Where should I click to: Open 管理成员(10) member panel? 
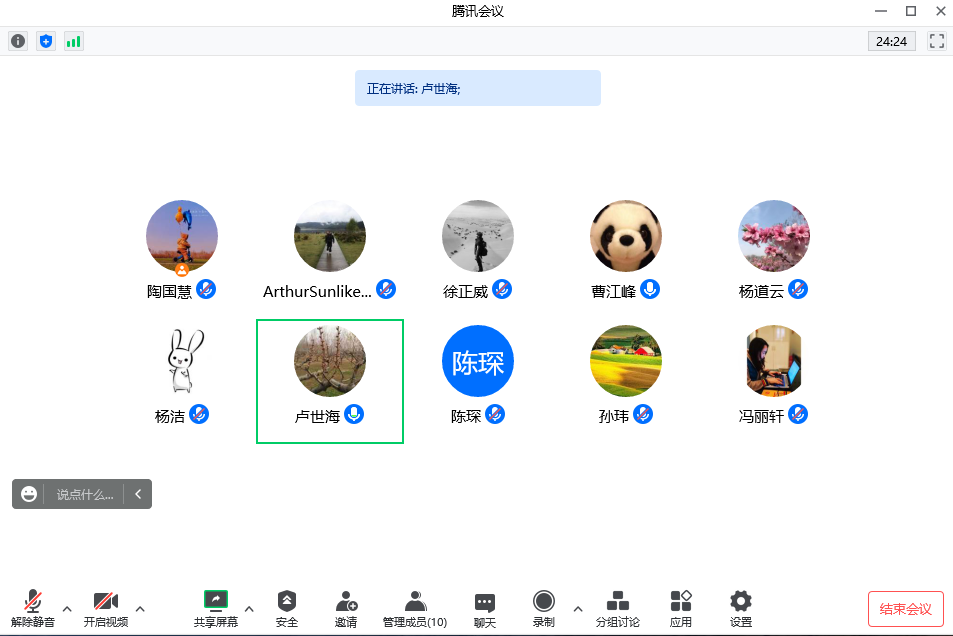[415, 609]
